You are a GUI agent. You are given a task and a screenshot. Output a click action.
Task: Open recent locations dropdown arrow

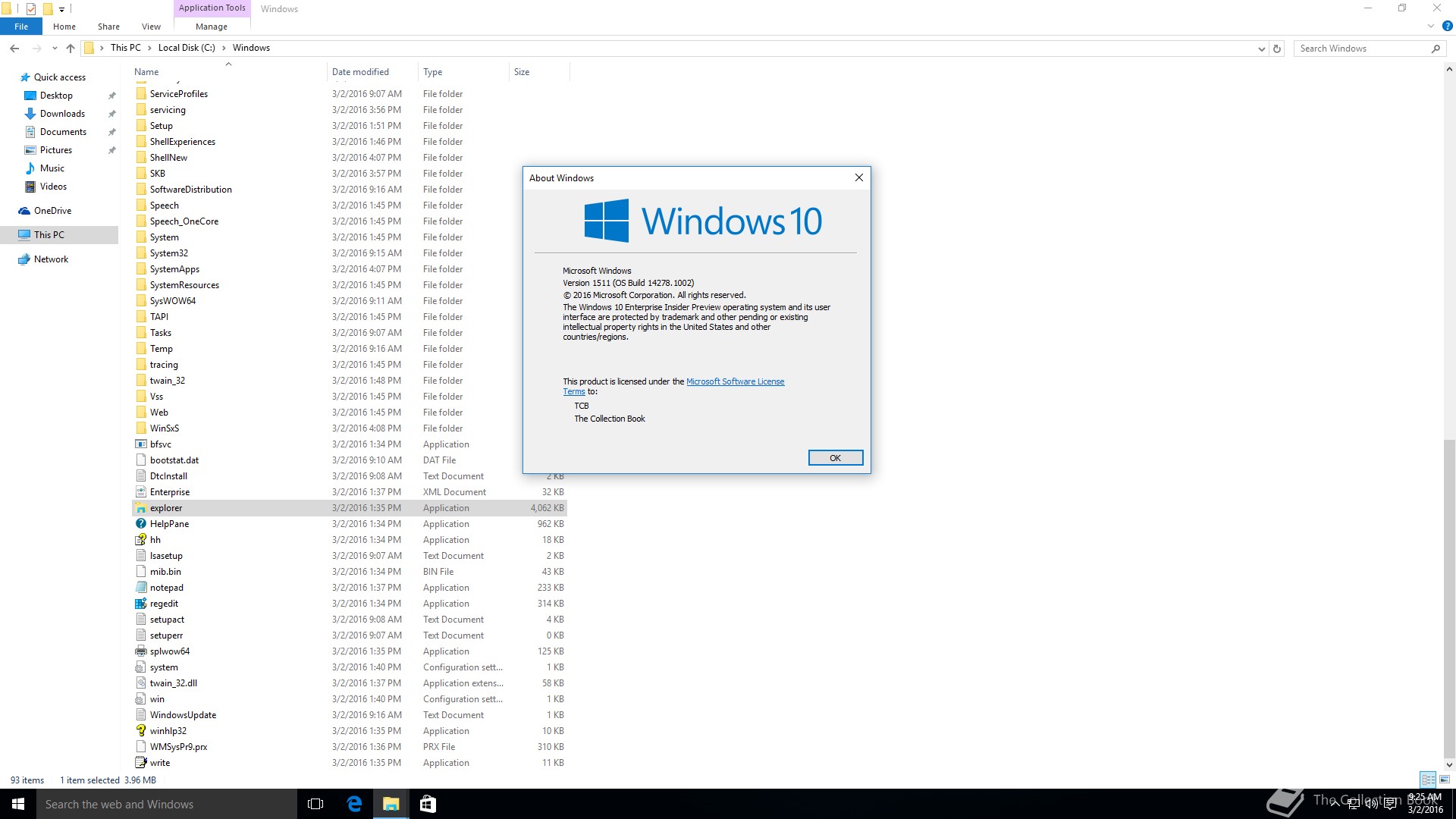tap(55, 49)
